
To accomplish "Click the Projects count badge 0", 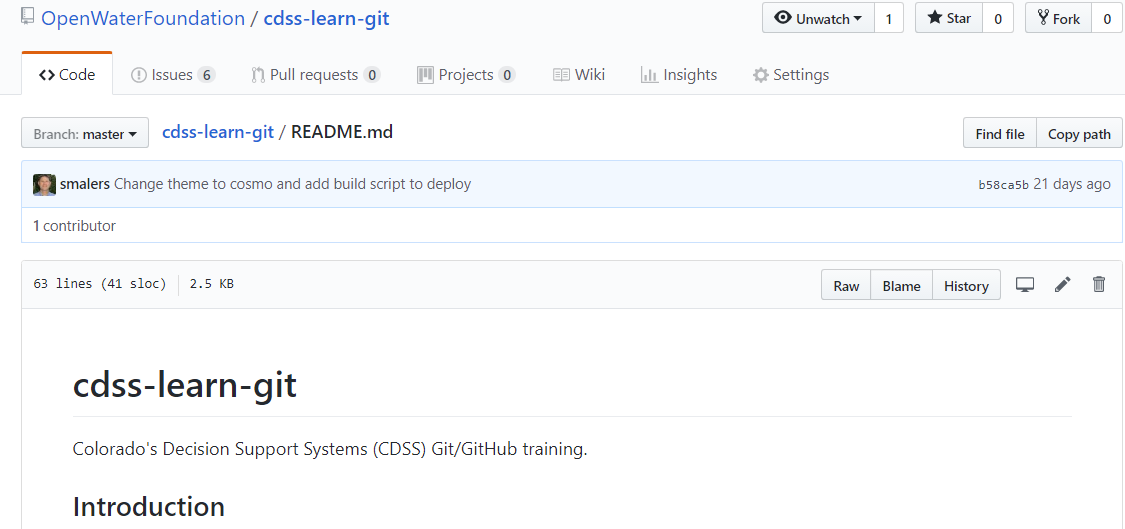I will click(507, 75).
